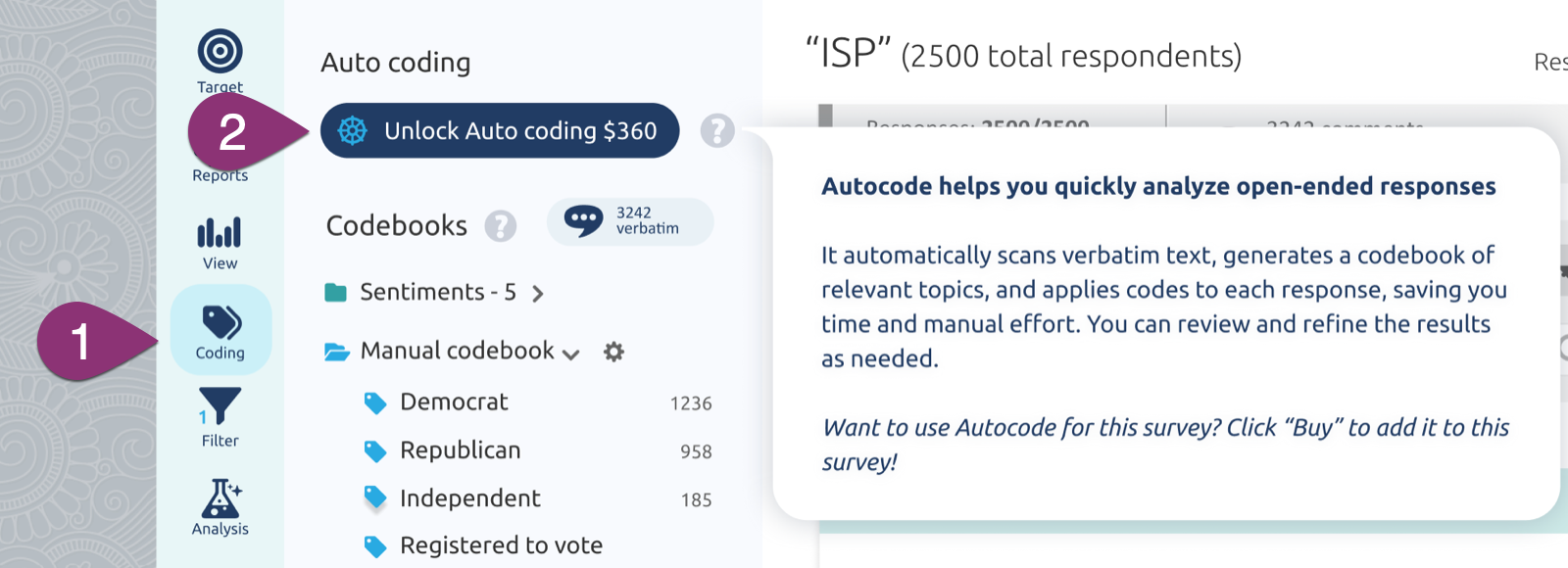The image size is (1568, 568).
Task: Click the 3242 verbatim badge
Action: (x=630, y=221)
